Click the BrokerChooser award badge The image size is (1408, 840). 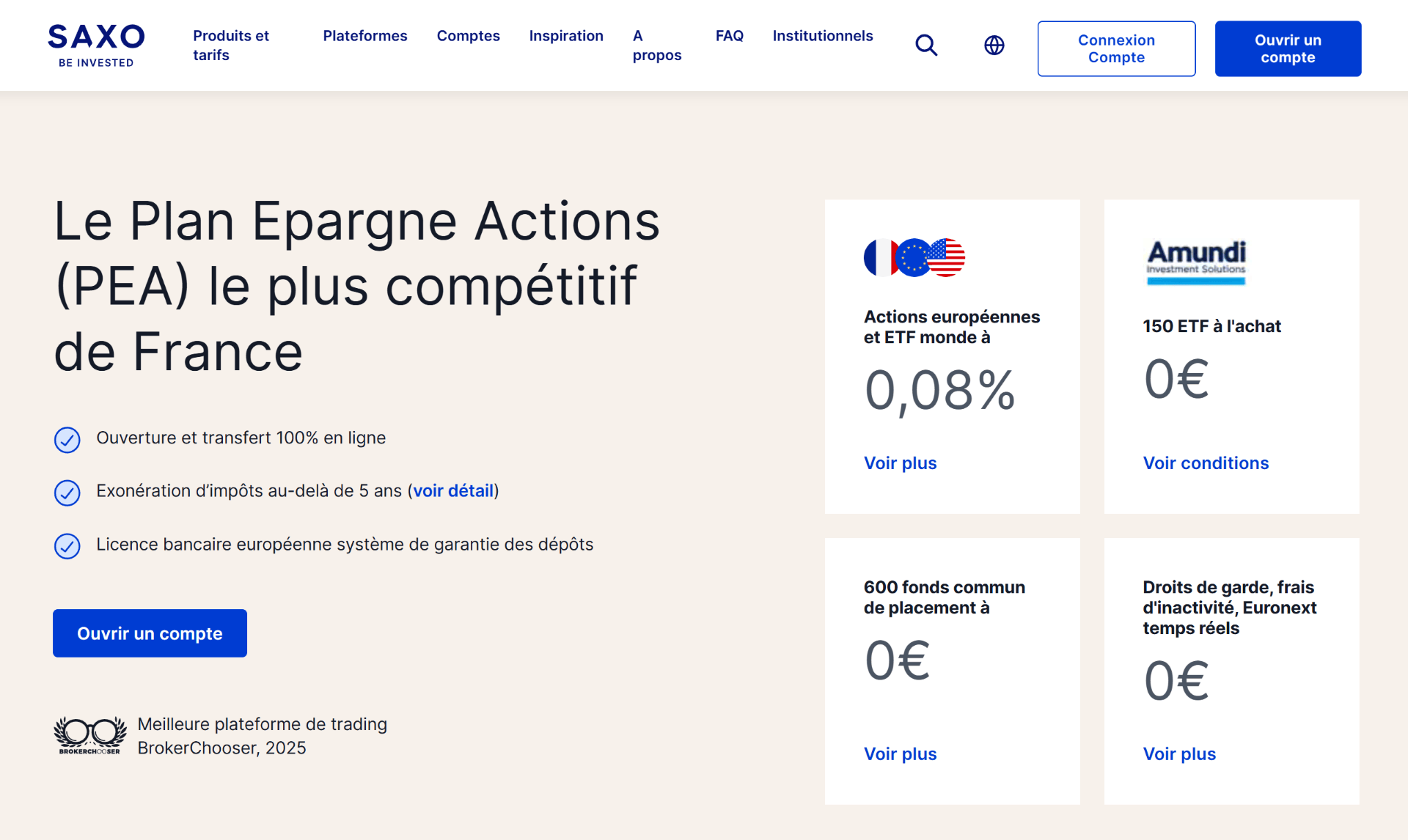(89, 735)
